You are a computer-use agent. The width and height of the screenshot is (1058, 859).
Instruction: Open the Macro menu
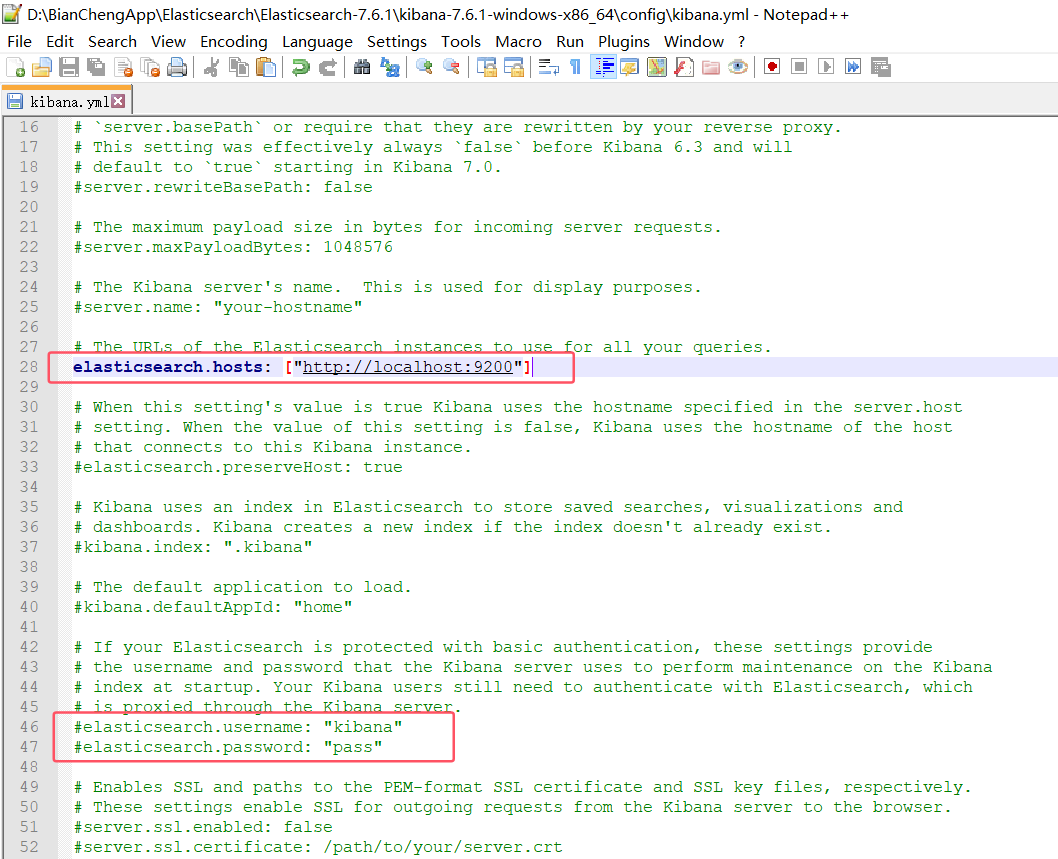pos(518,42)
